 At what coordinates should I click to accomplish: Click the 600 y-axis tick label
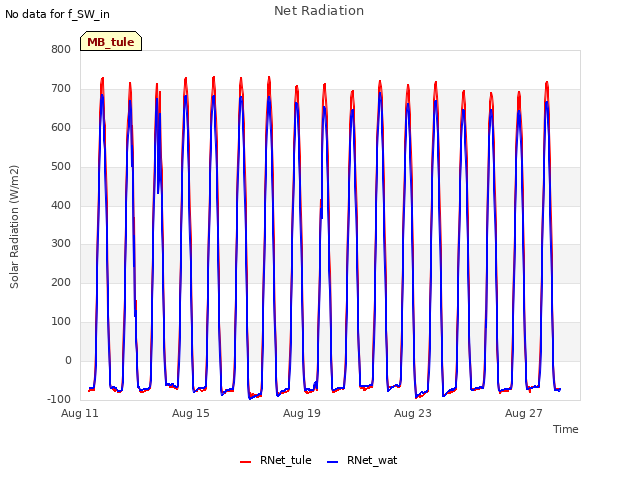[61, 127]
